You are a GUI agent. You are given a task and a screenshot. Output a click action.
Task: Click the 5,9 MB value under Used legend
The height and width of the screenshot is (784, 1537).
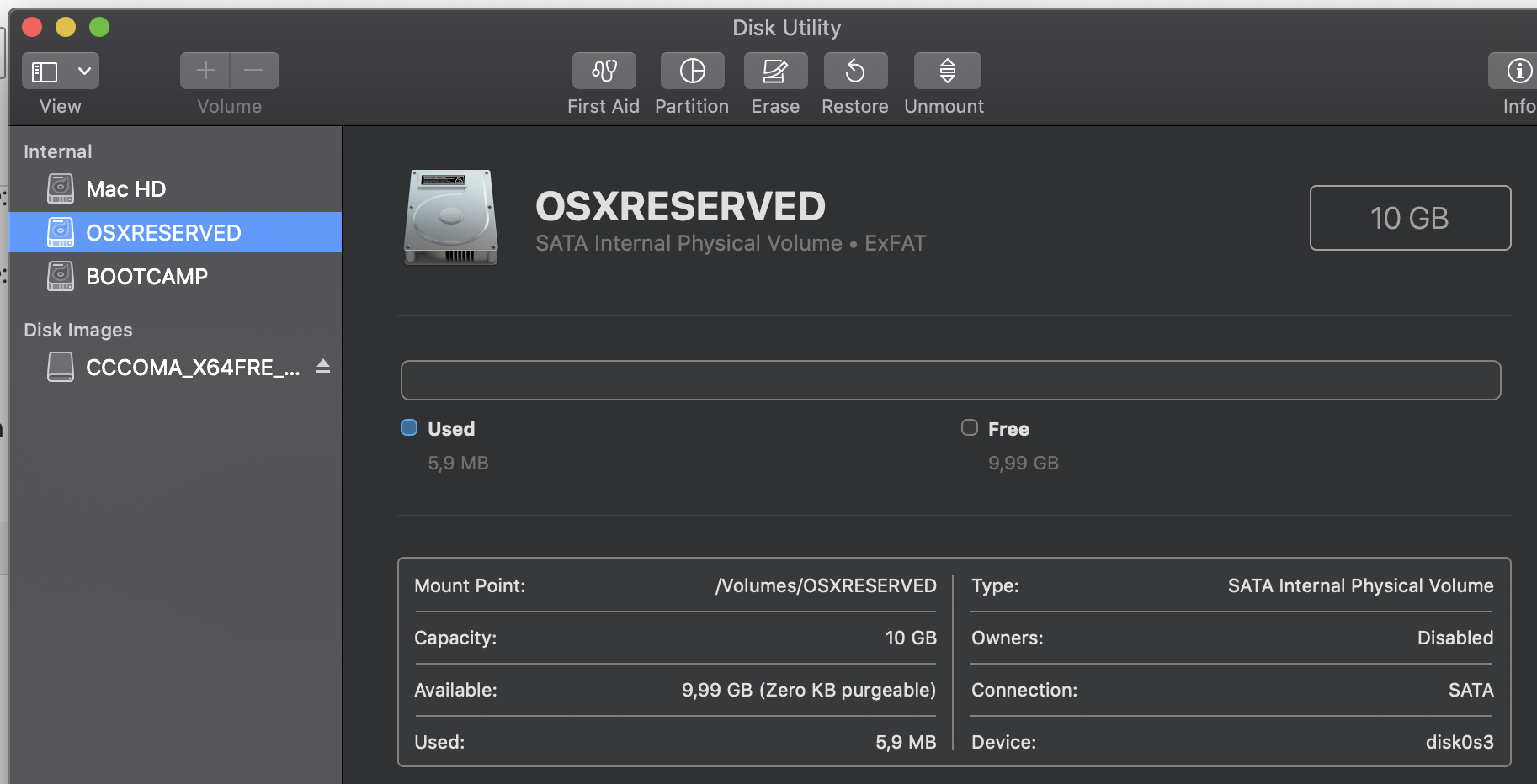click(x=458, y=463)
